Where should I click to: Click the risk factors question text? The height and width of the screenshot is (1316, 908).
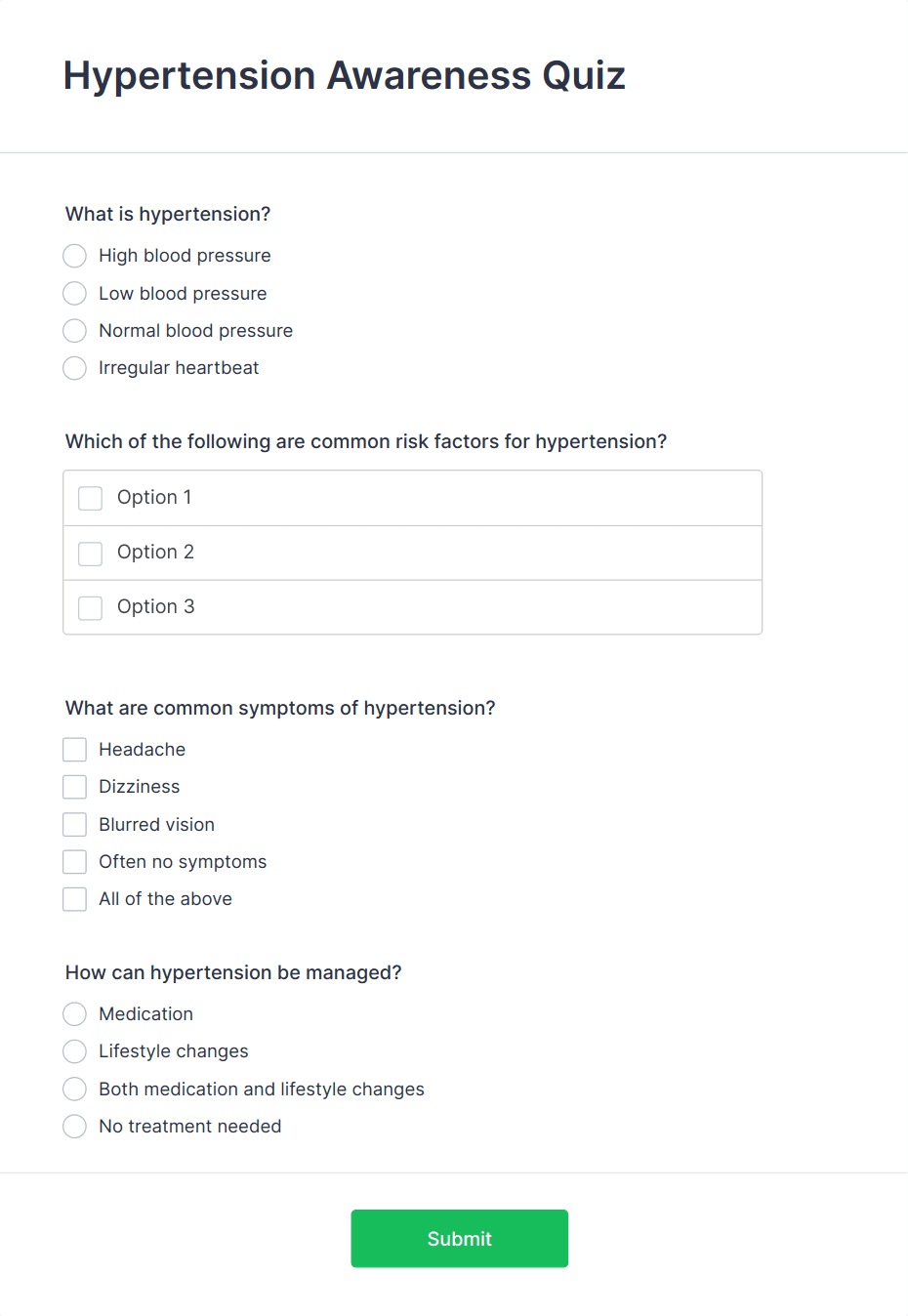366,441
